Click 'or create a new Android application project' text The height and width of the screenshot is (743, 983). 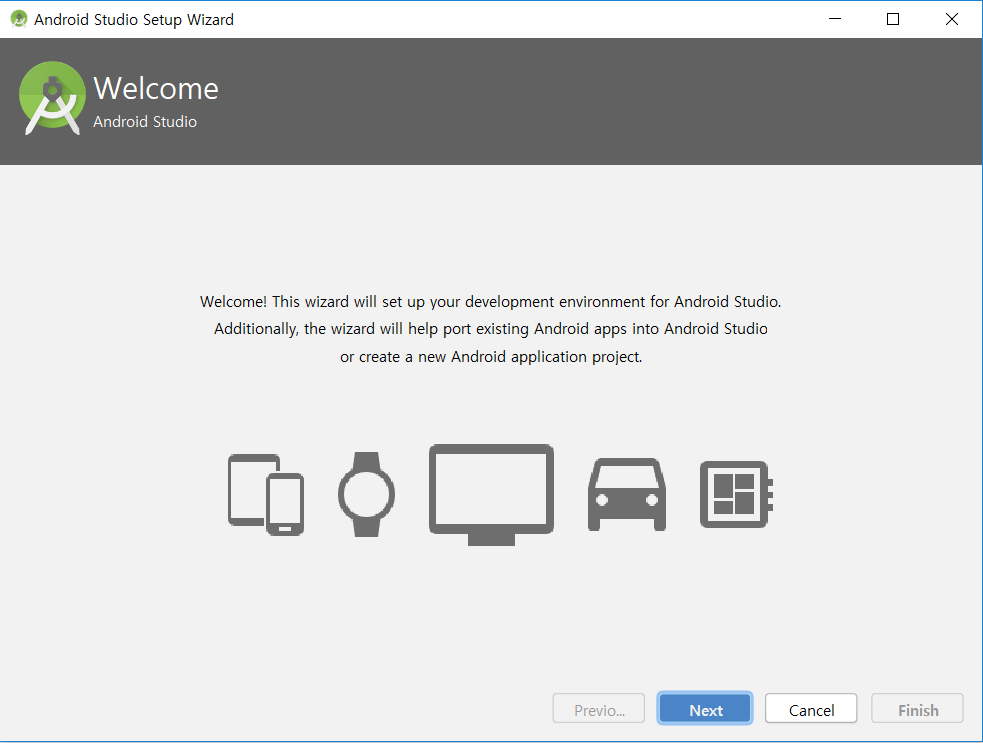tap(491, 357)
